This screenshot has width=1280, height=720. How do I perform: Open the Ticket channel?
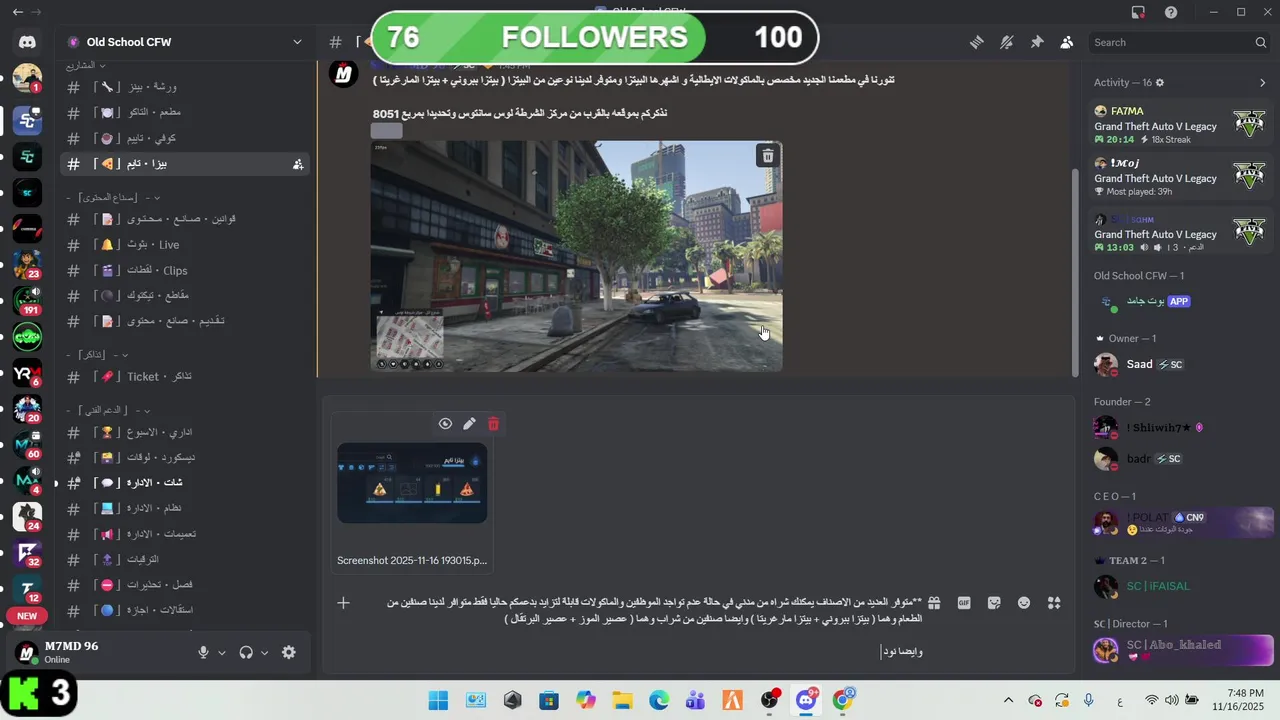point(184,377)
